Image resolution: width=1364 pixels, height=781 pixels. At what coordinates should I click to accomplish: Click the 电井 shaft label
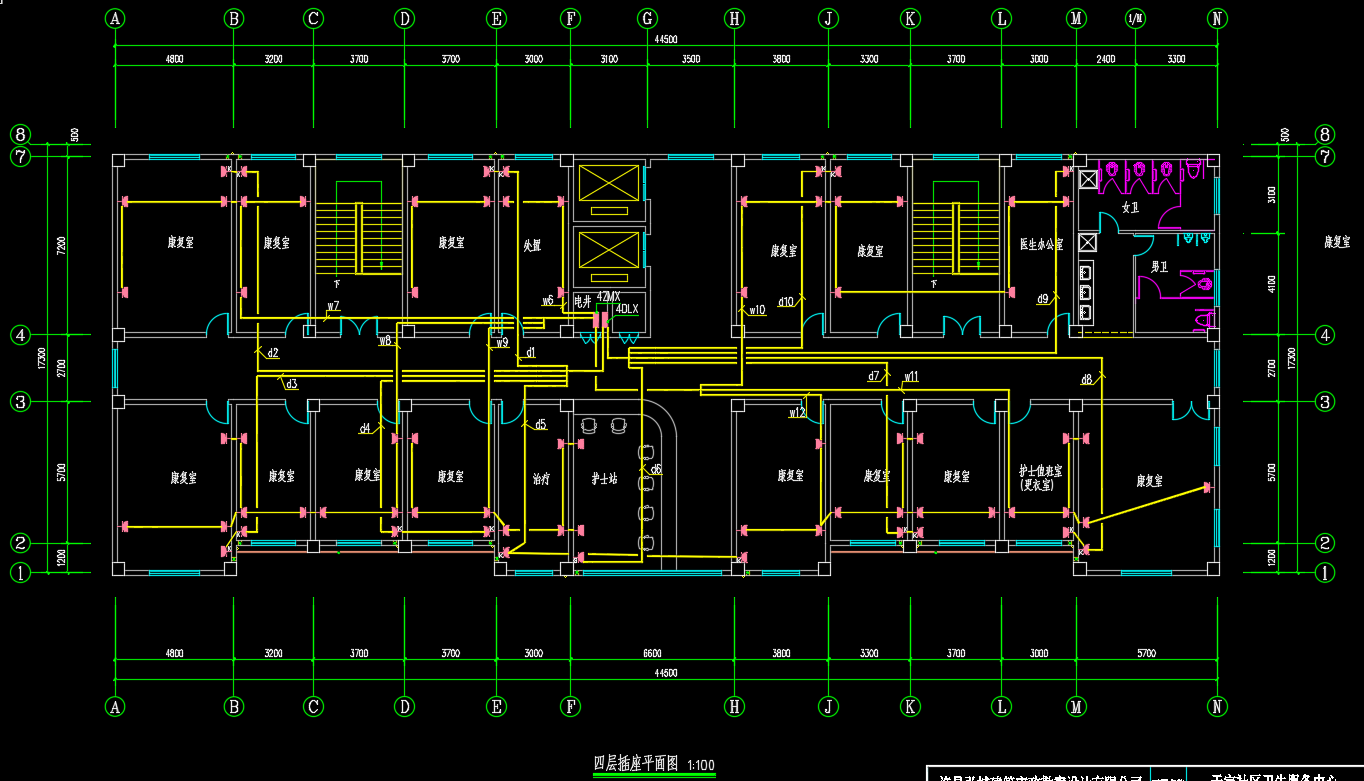582,300
